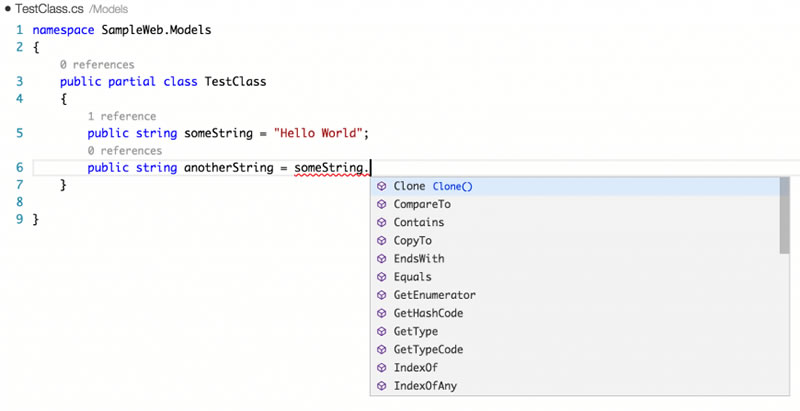Click the method icon beside CopyTo
Image resolution: width=800 pixels, height=411 pixels.
point(381,241)
